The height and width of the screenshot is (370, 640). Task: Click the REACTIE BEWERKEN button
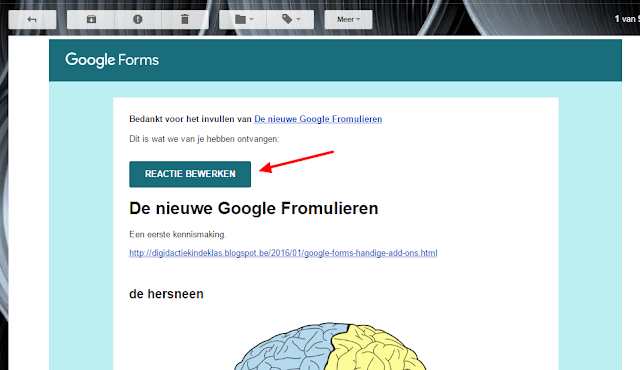click(190, 174)
